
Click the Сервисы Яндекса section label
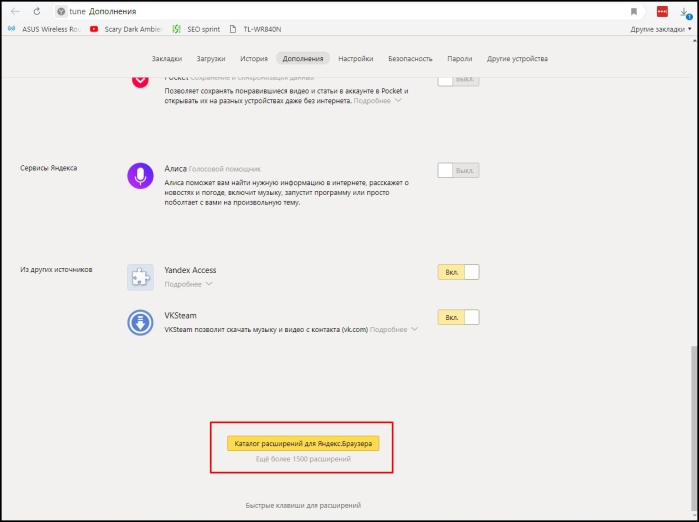pyautogui.click(x=49, y=168)
